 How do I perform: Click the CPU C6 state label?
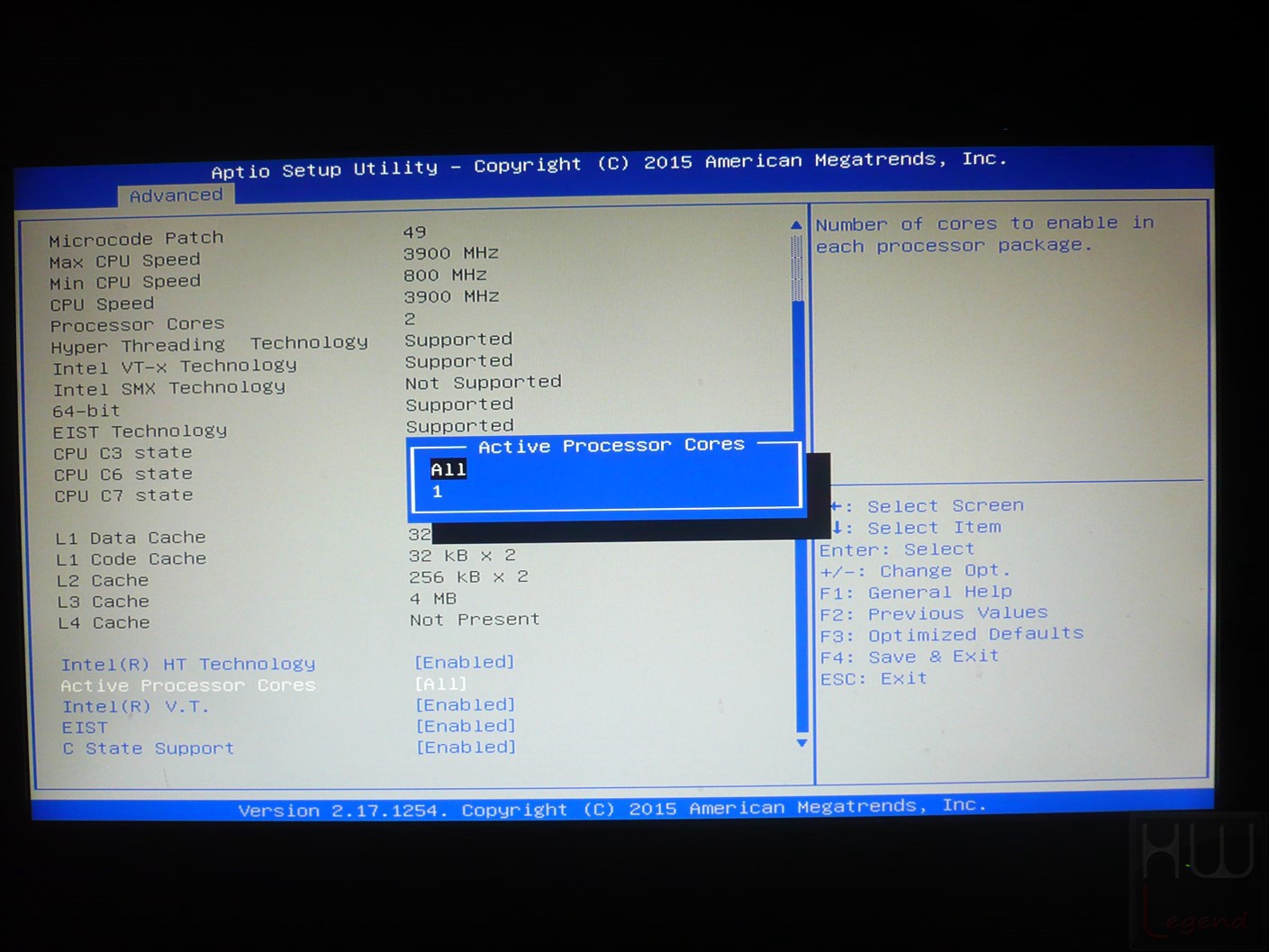122,475
